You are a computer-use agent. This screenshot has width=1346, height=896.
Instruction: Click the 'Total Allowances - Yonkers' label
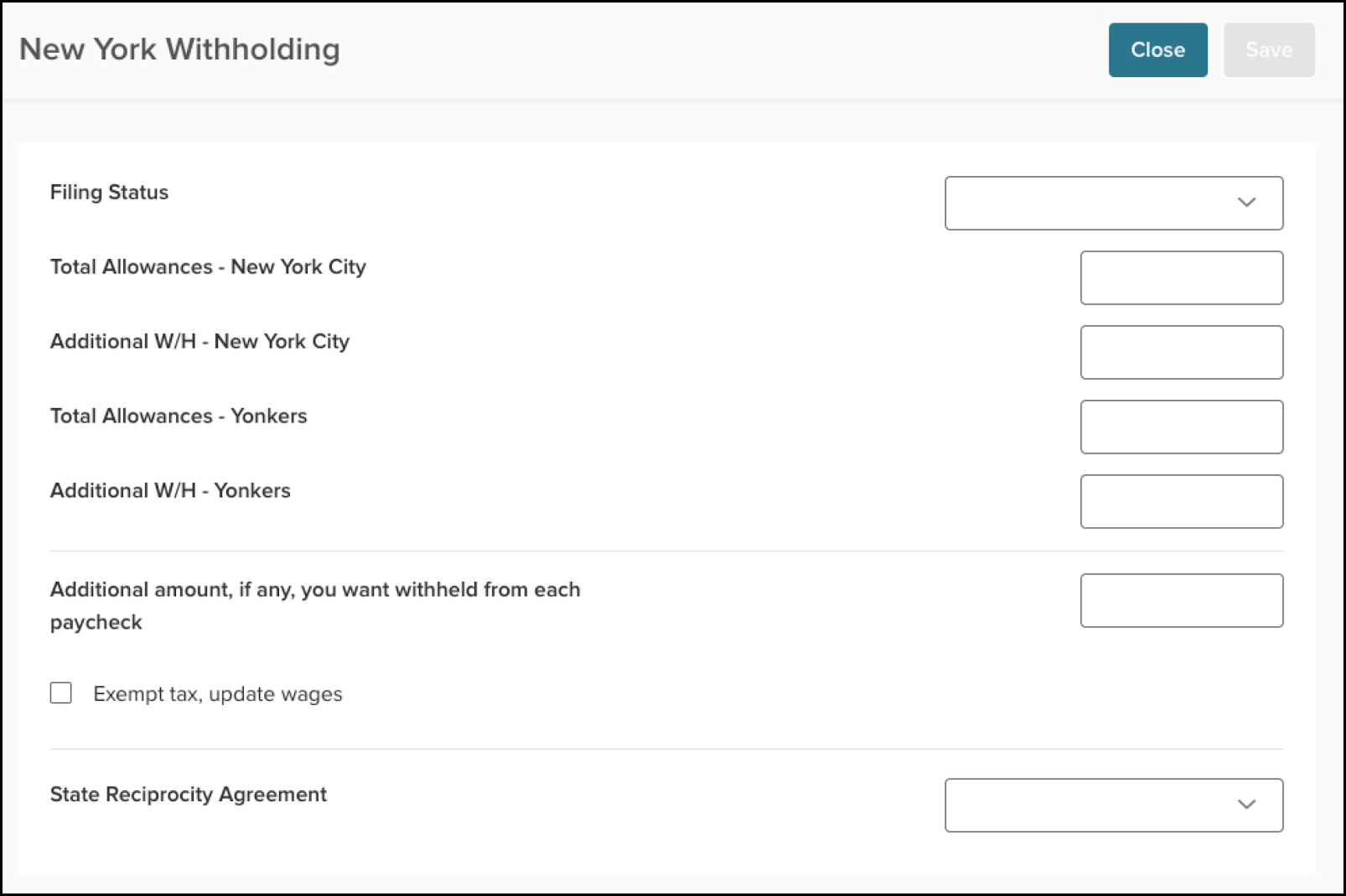coord(179,416)
